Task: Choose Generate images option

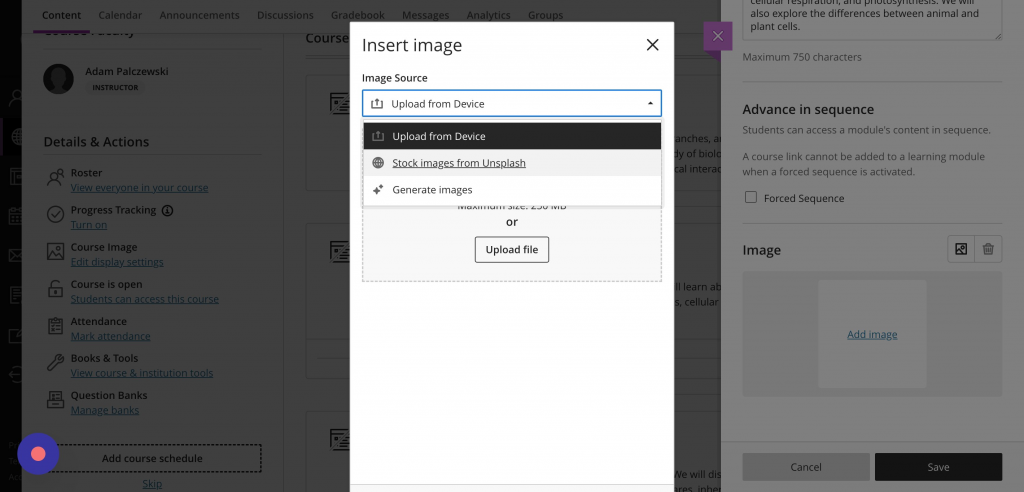Action: (x=512, y=189)
